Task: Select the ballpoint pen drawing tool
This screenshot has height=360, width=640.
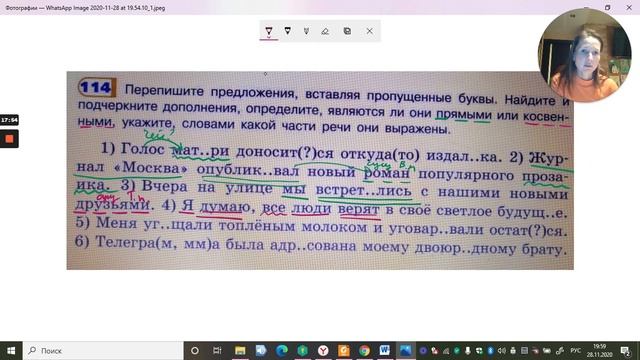Action: 269,31
